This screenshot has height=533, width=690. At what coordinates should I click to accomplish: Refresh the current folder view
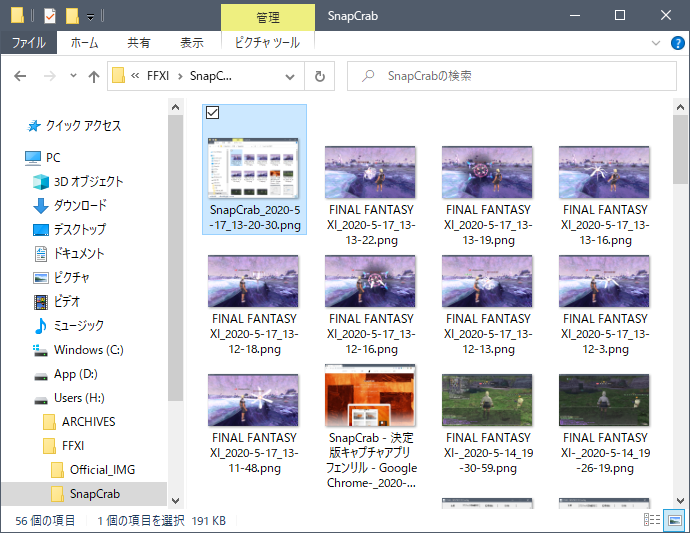[319, 77]
